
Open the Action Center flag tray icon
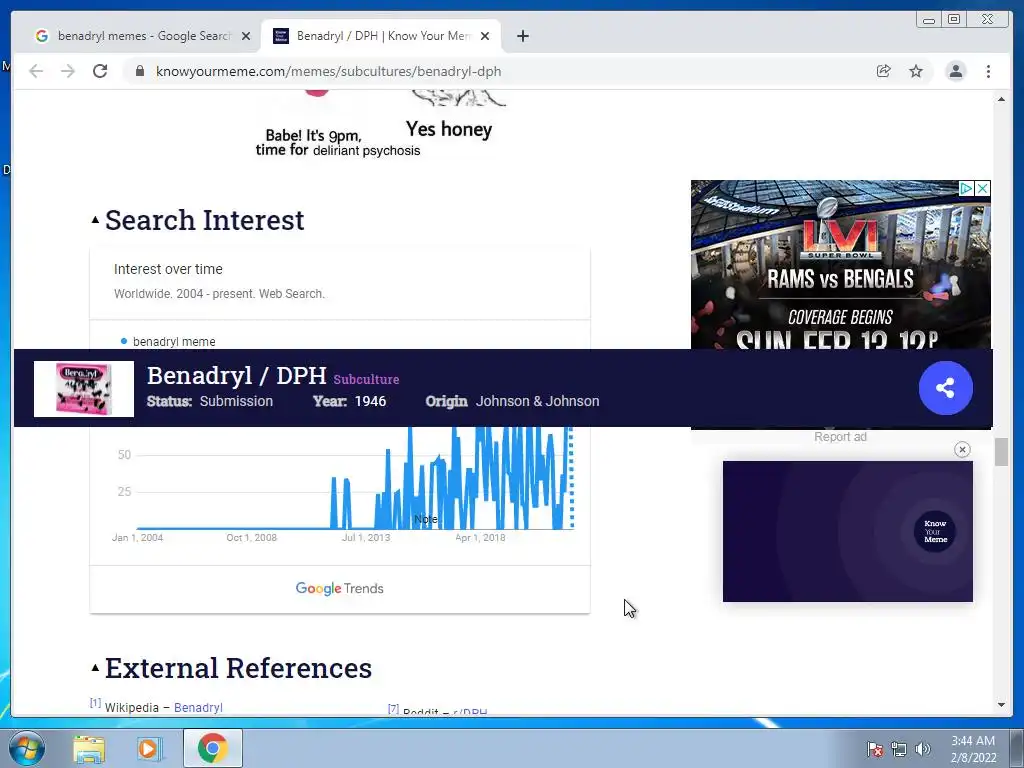(x=874, y=749)
